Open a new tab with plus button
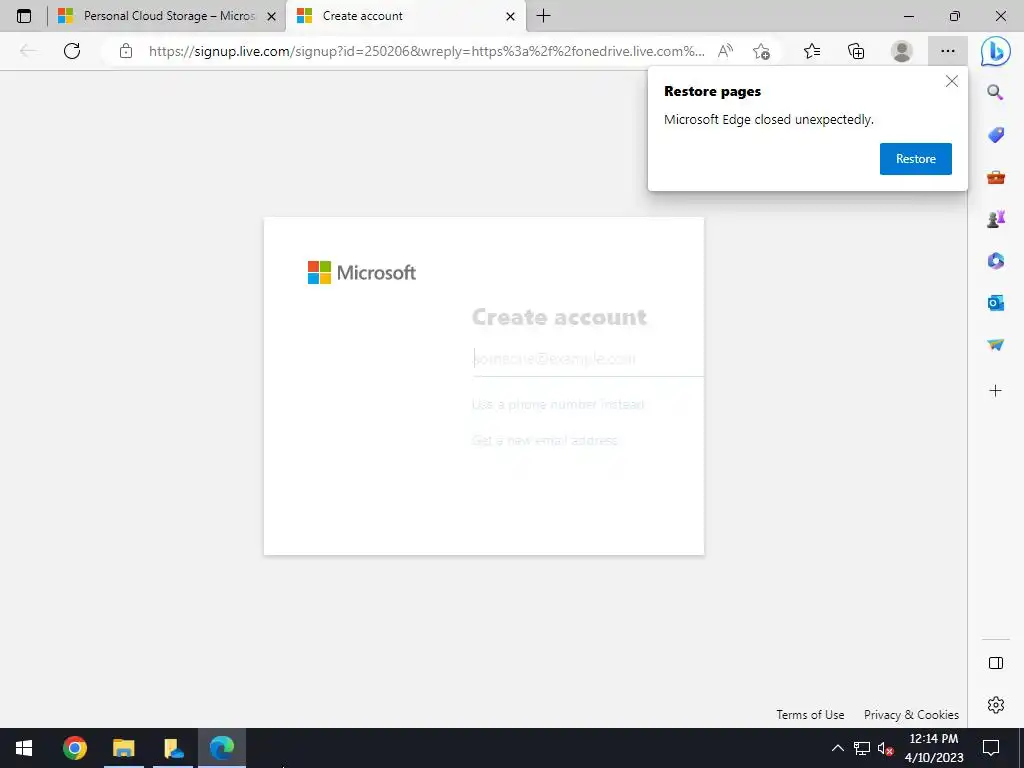This screenshot has width=1024, height=768. click(543, 16)
